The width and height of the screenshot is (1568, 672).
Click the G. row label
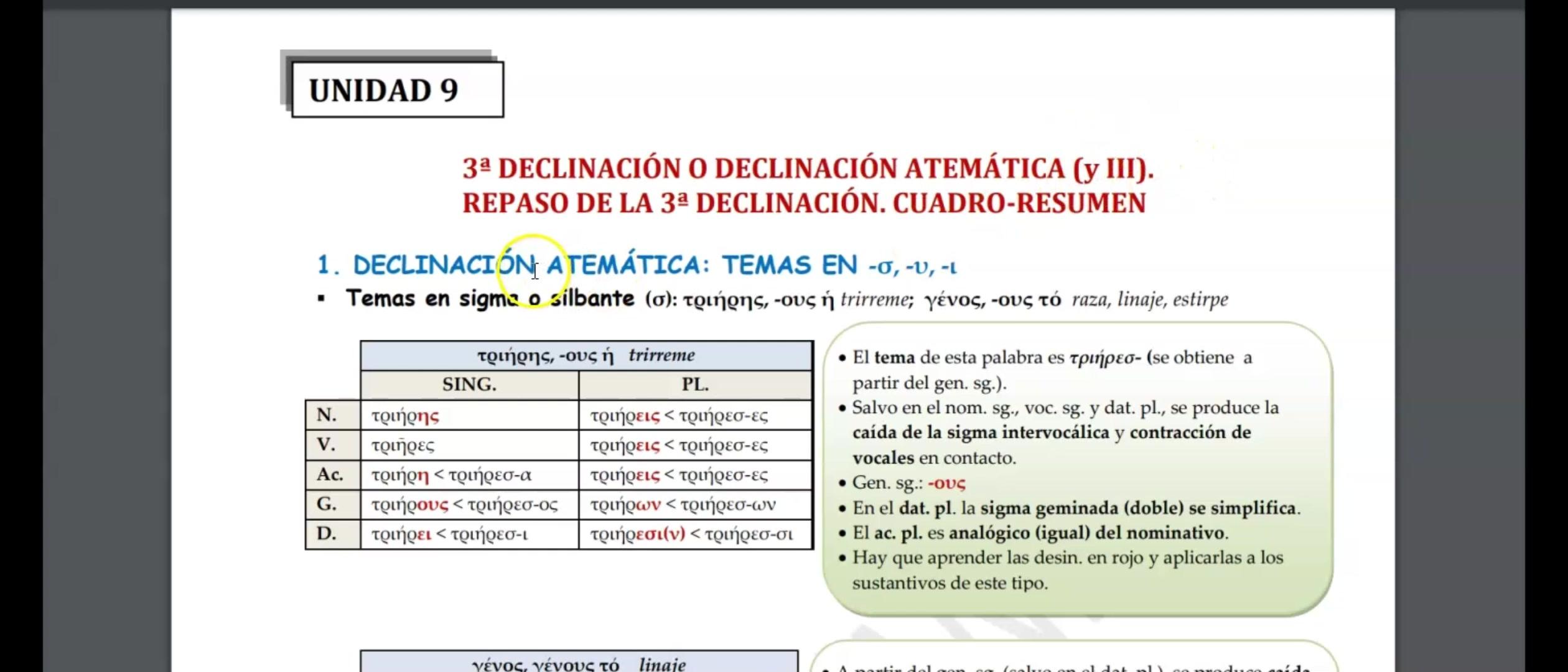327,503
